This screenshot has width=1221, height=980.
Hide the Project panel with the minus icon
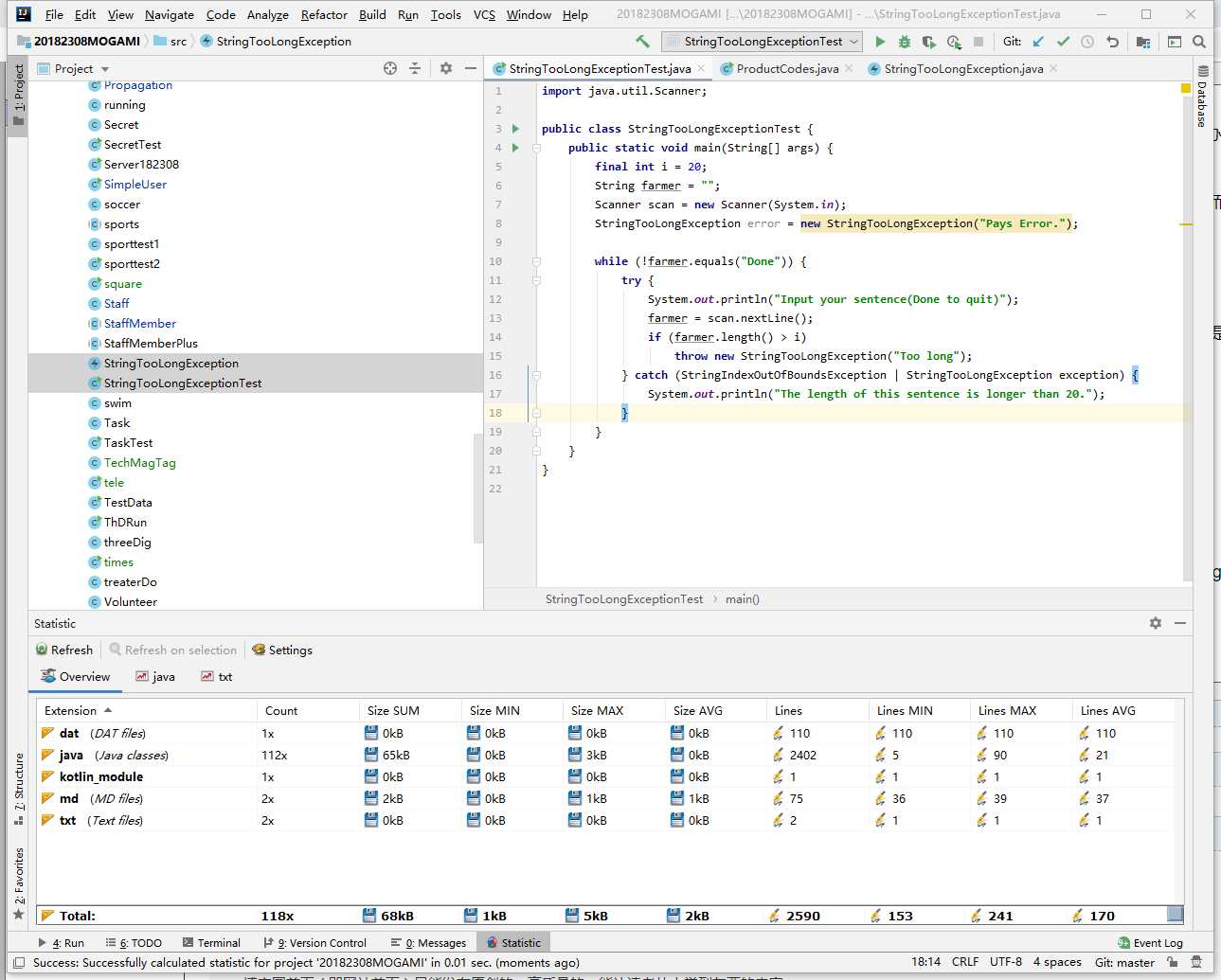click(470, 68)
